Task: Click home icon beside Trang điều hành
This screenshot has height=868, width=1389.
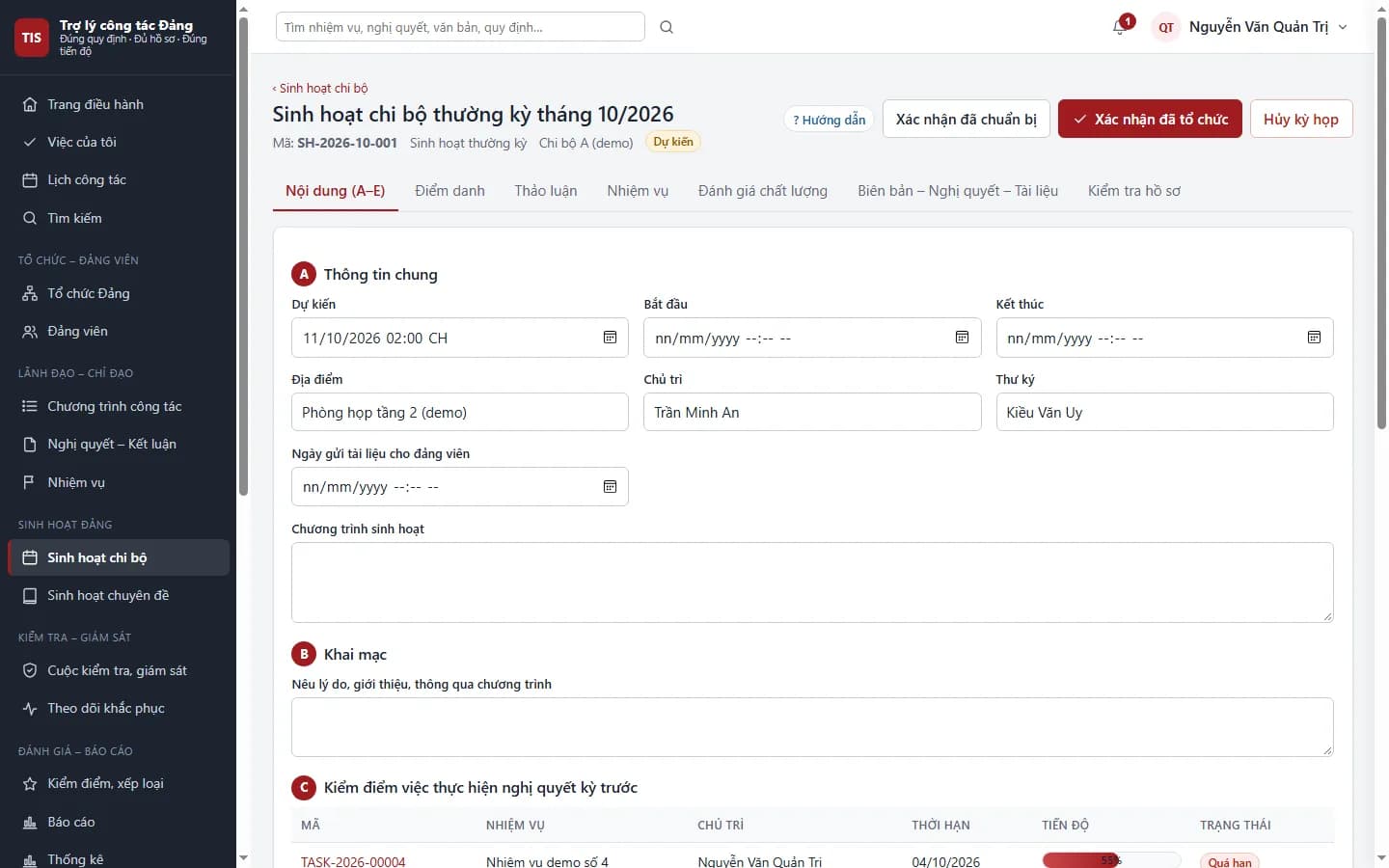Action: [30, 104]
